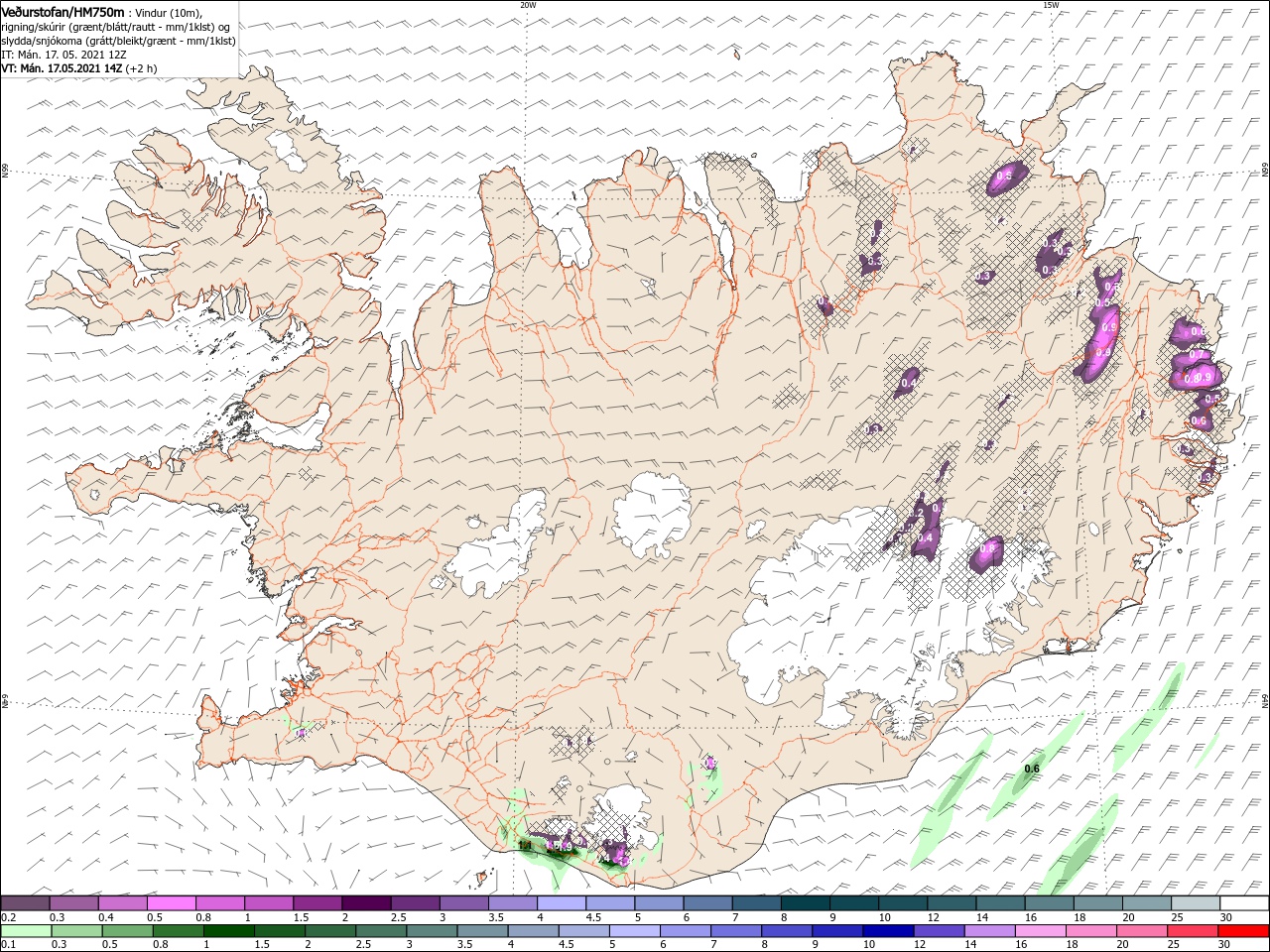Click the 'rigning/skúrir' legend description line

pos(116,26)
